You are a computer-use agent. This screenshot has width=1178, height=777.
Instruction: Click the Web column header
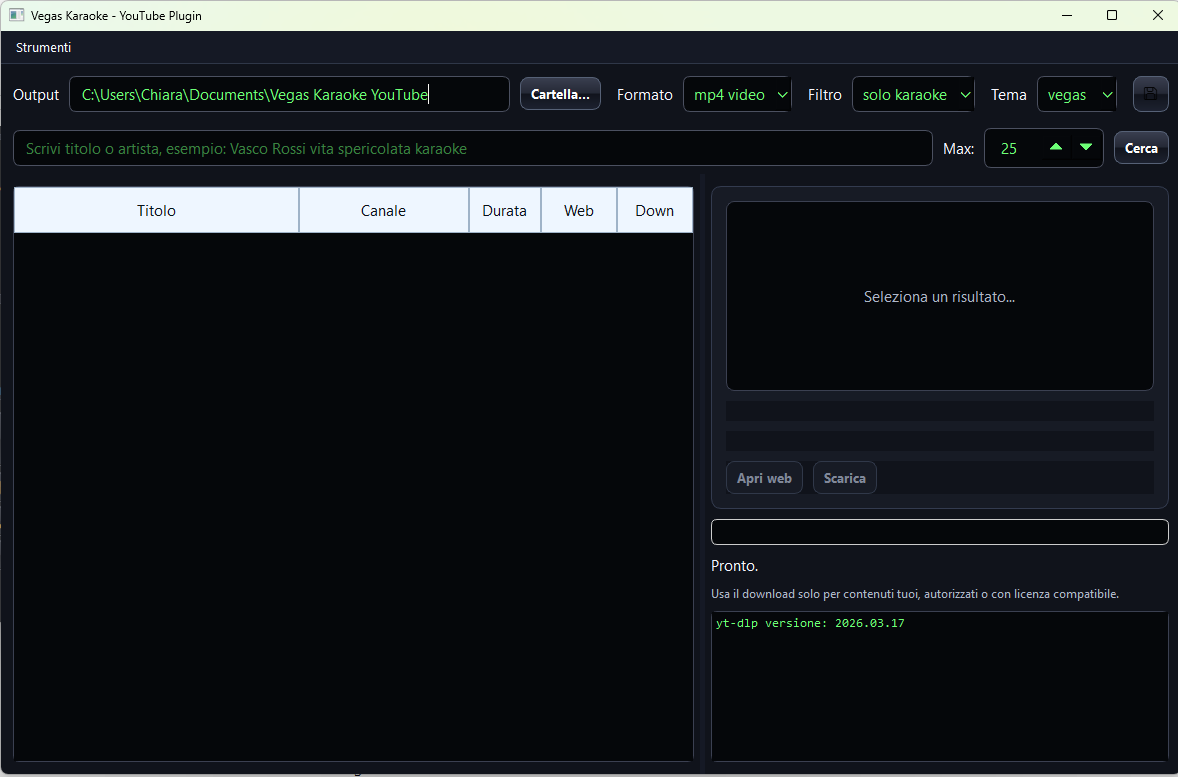click(578, 210)
